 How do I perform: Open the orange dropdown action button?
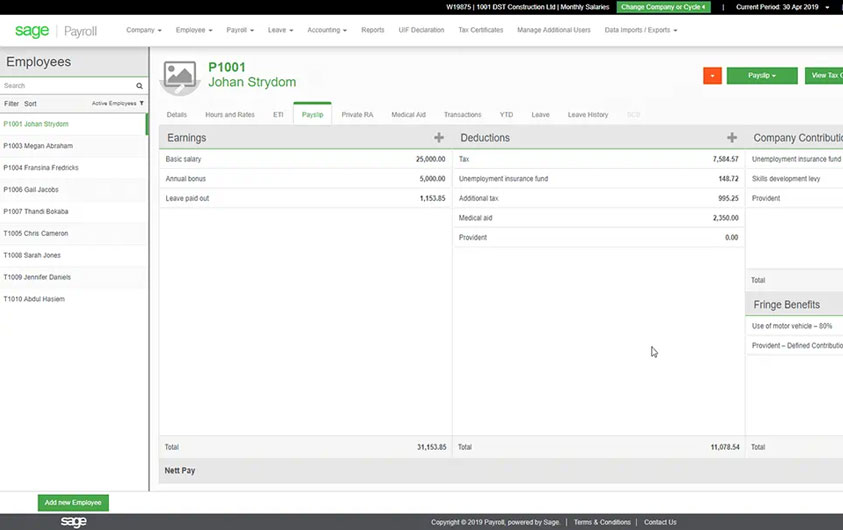click(x=712, y=76)
